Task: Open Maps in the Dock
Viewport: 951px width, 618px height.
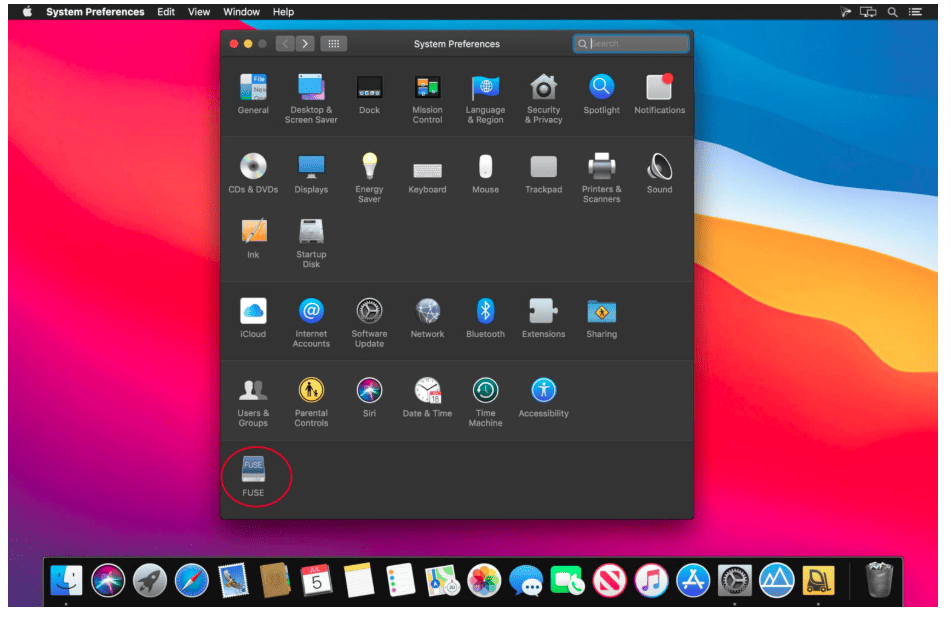Action: 442,580
